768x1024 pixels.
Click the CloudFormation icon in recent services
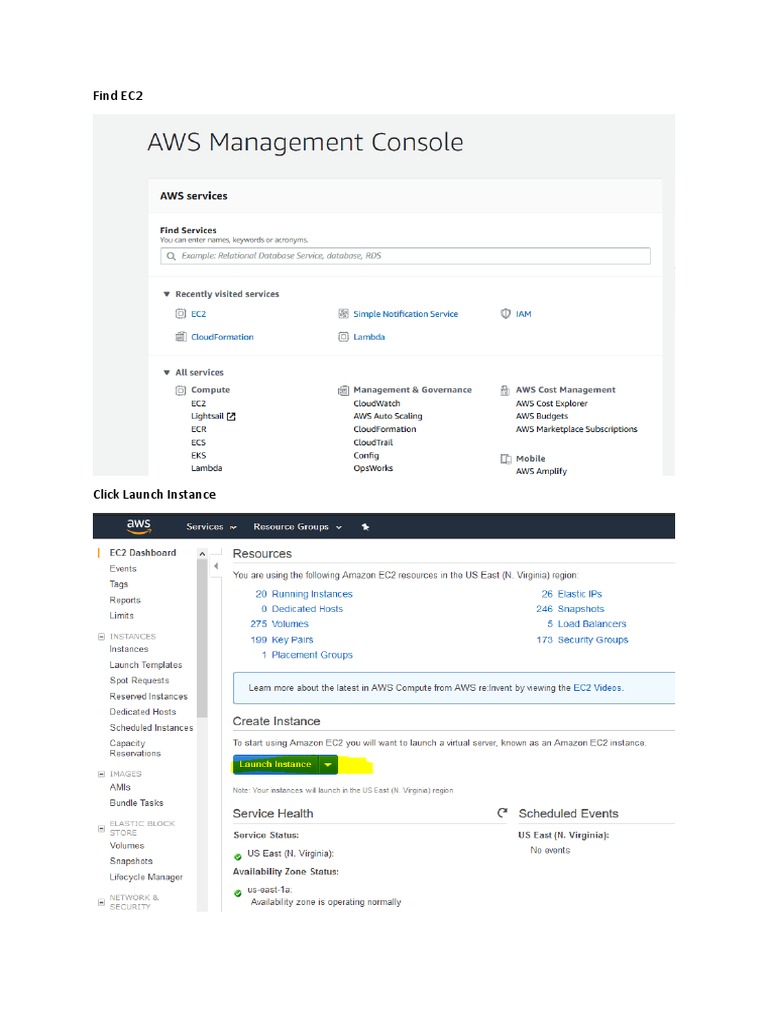pyautogui.click(x=181, y=336)
